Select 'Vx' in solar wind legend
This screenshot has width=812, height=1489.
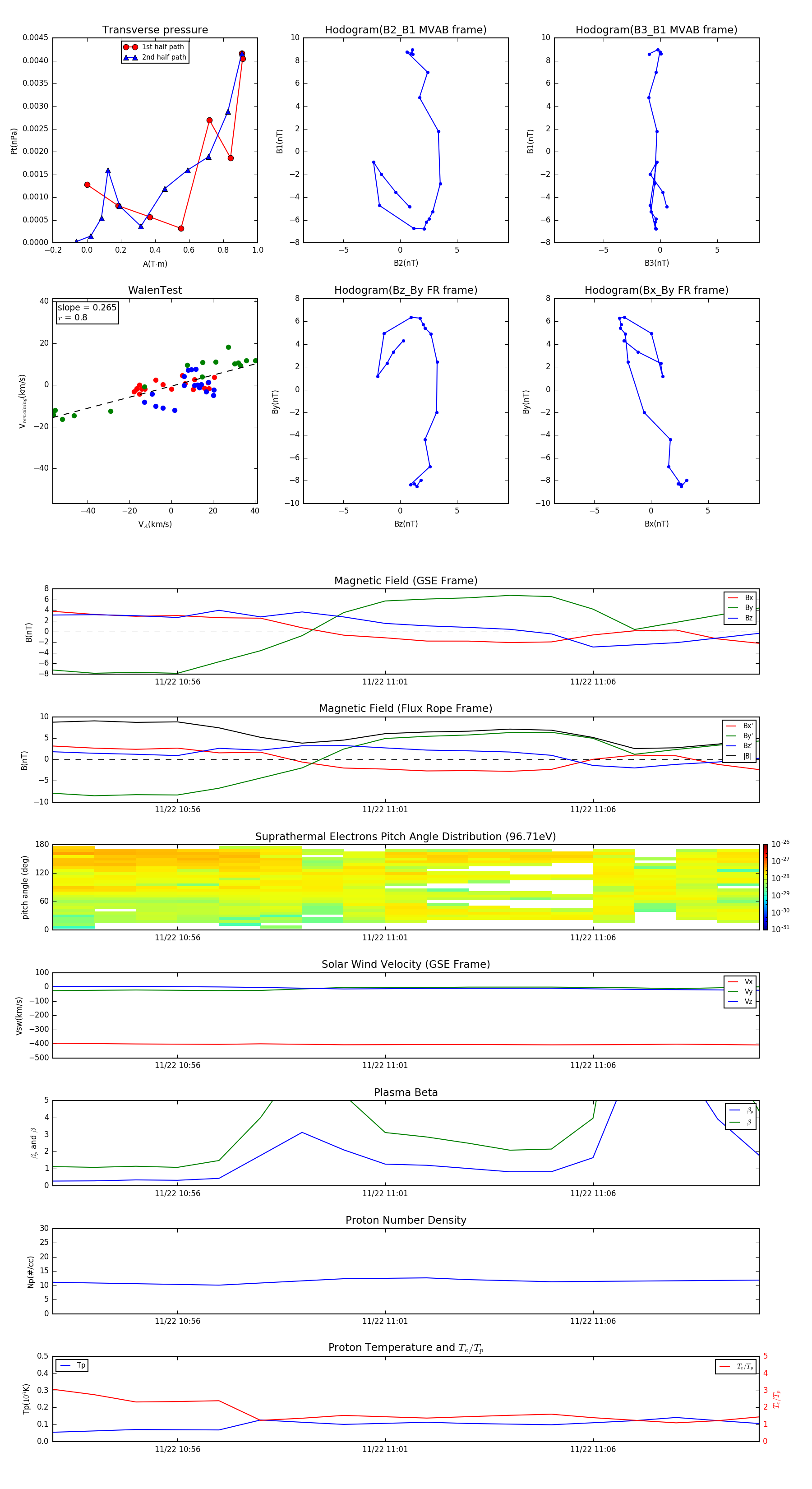point(740,982)
